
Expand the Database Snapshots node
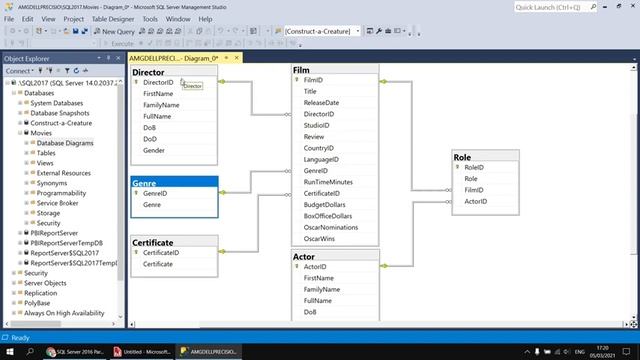click(20, 113)
